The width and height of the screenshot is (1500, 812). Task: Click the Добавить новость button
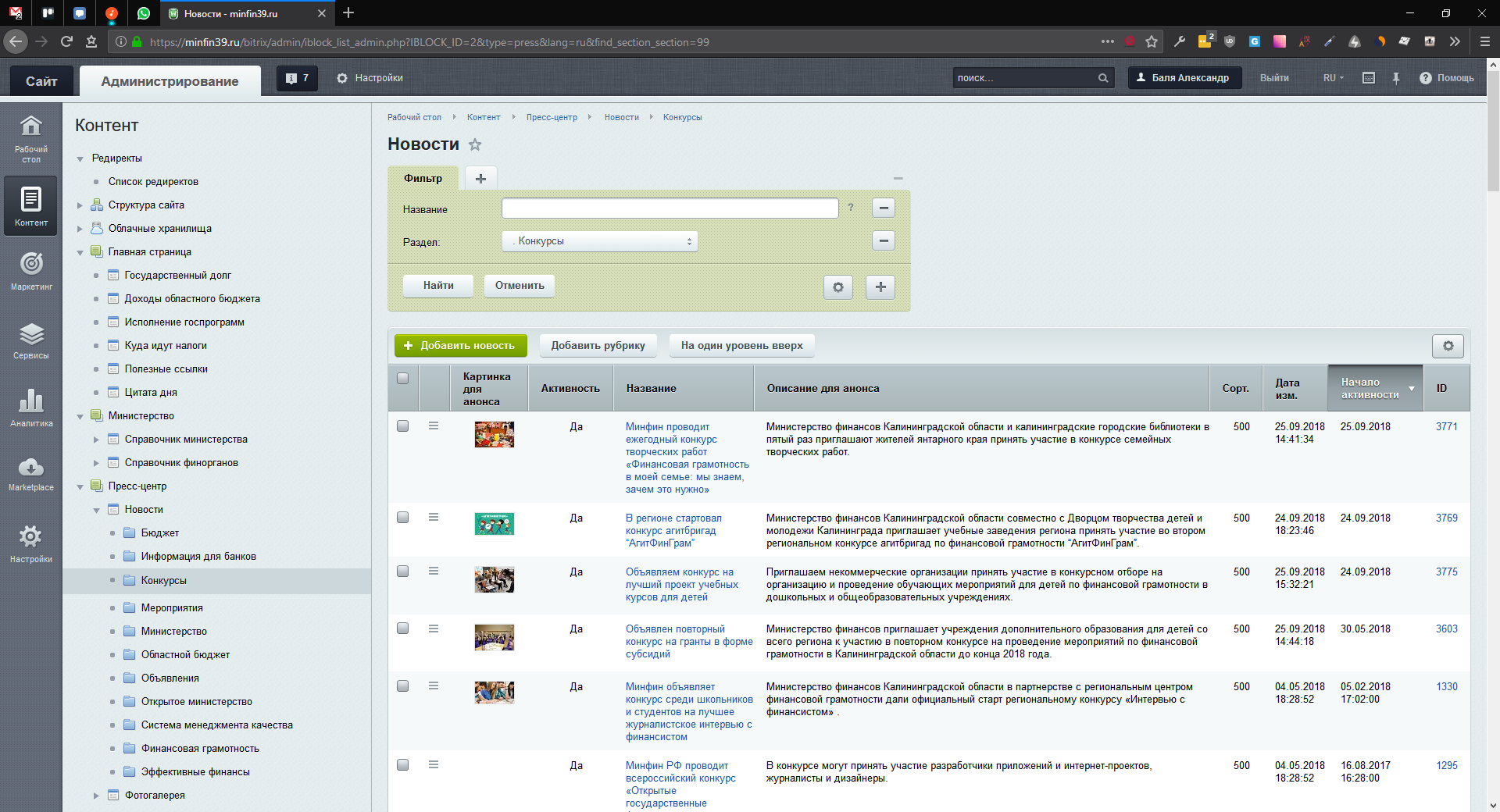460,346
